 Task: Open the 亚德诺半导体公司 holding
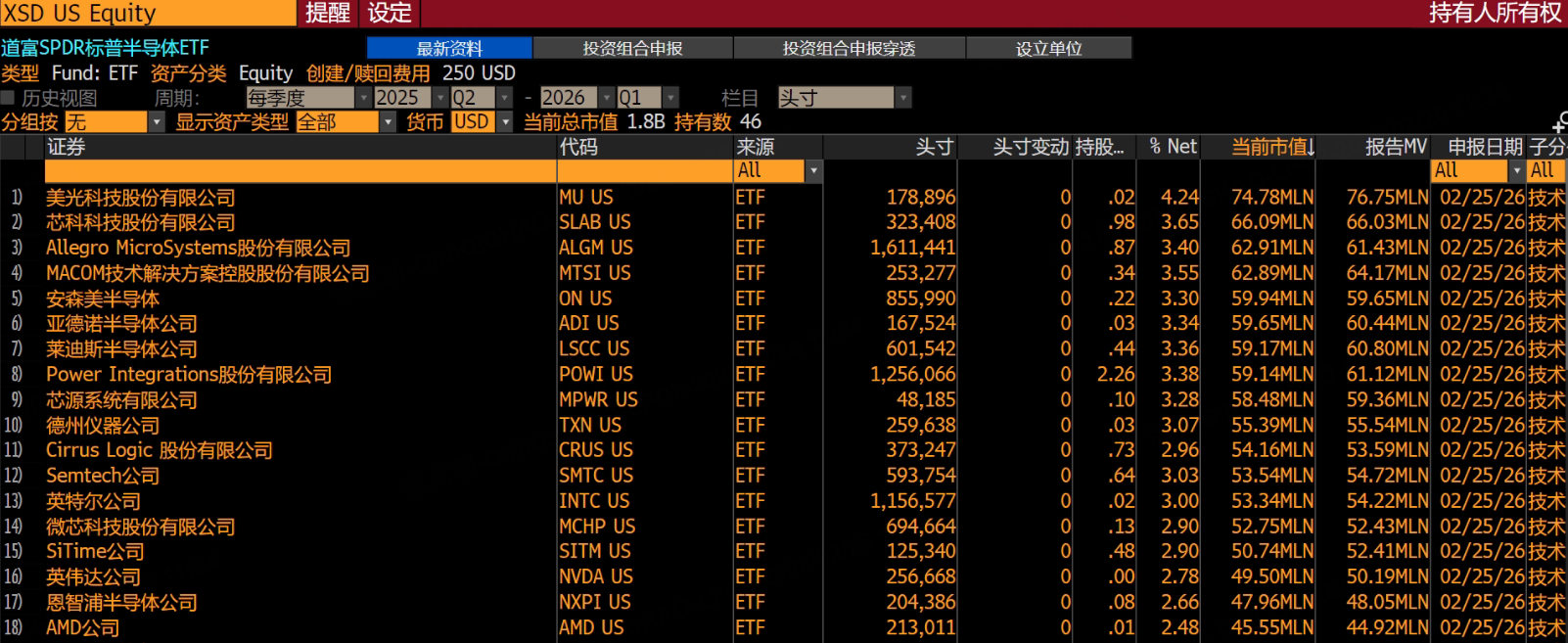(121, 324)
